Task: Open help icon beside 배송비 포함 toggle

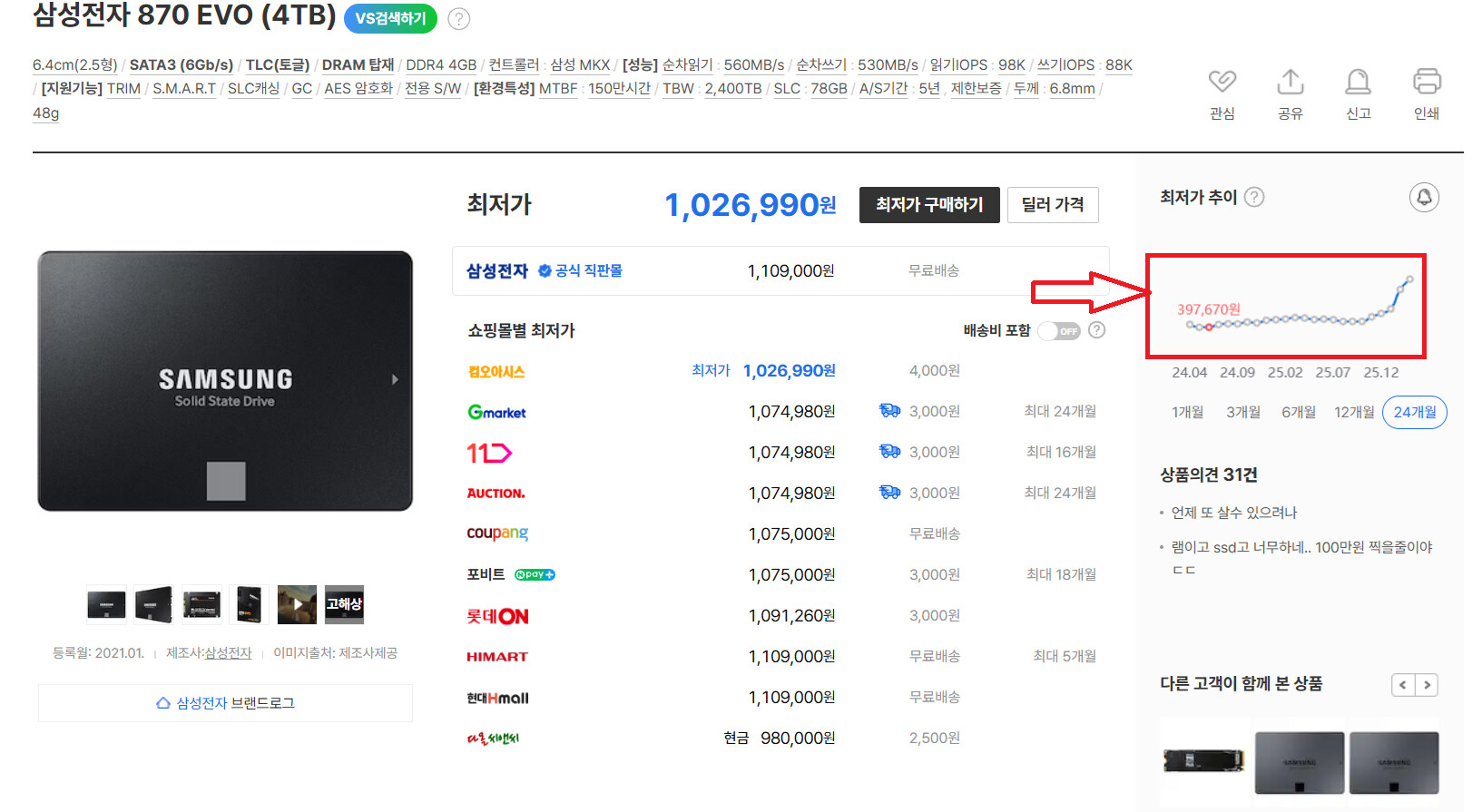Action: pyautogui.click(x=1096, y=330)
